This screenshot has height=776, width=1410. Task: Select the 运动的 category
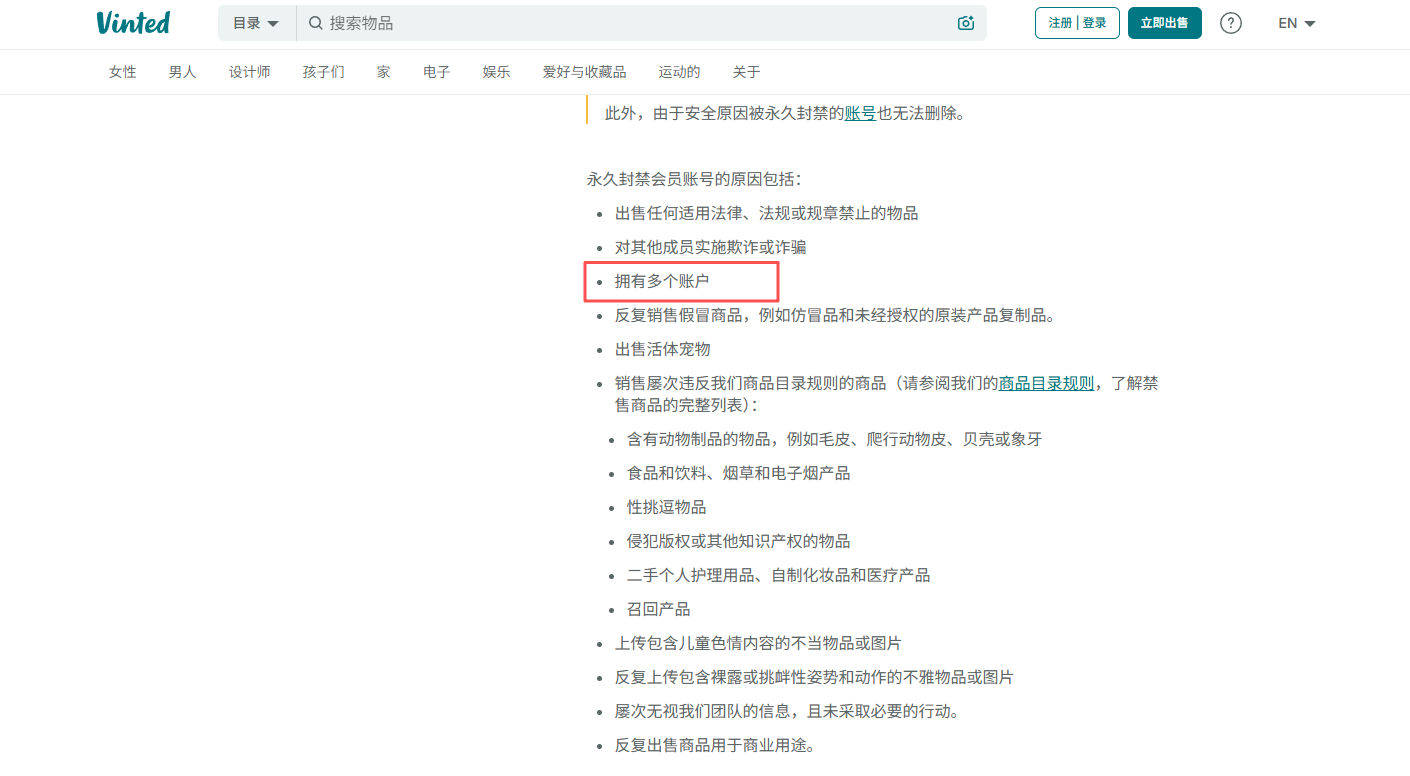pyautogui.click(x=678, y=71)
